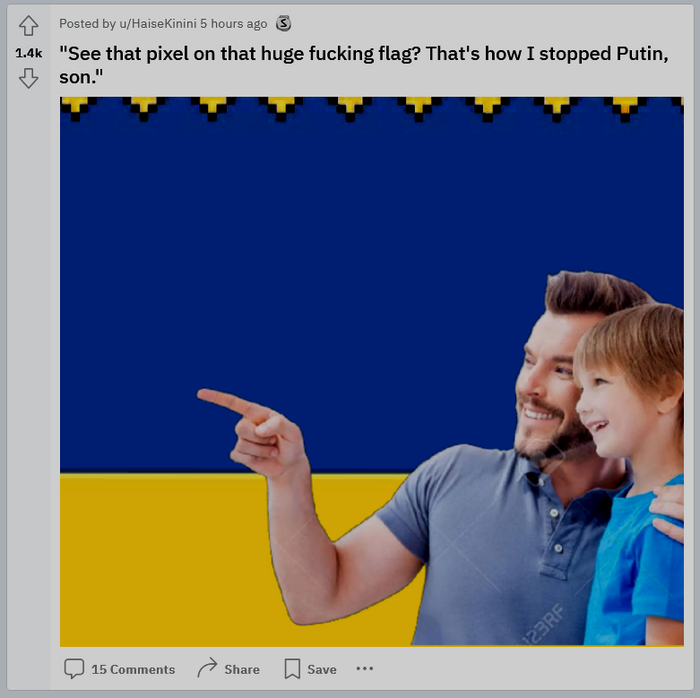Viewport: 700px width, 698px height.
Task: Upvote the post with the up arrow
Action: (28, 27)
